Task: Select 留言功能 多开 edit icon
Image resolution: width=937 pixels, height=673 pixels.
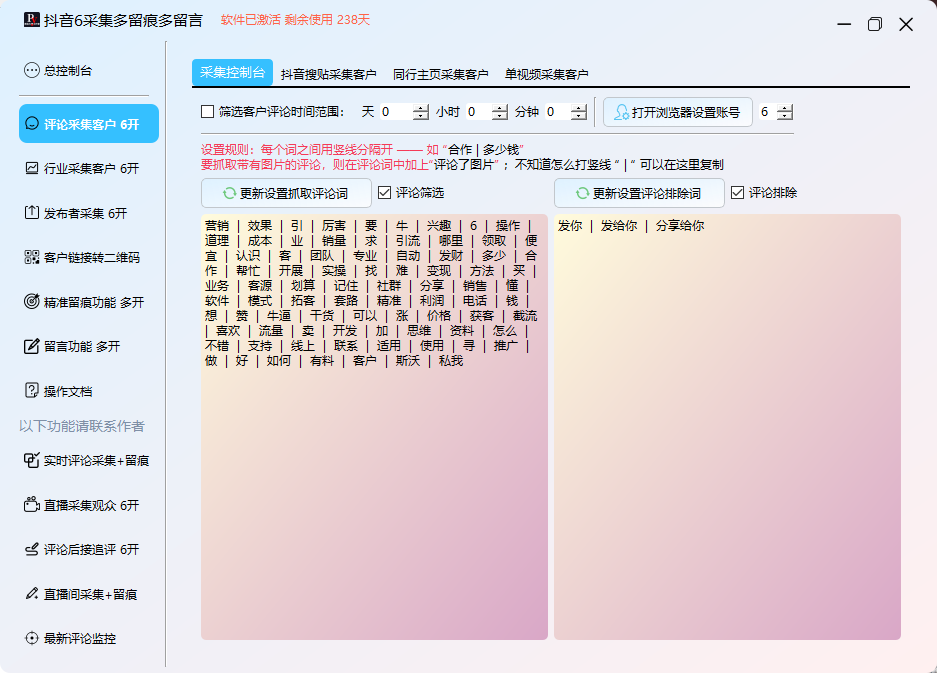Action: (x=32, y=346)
